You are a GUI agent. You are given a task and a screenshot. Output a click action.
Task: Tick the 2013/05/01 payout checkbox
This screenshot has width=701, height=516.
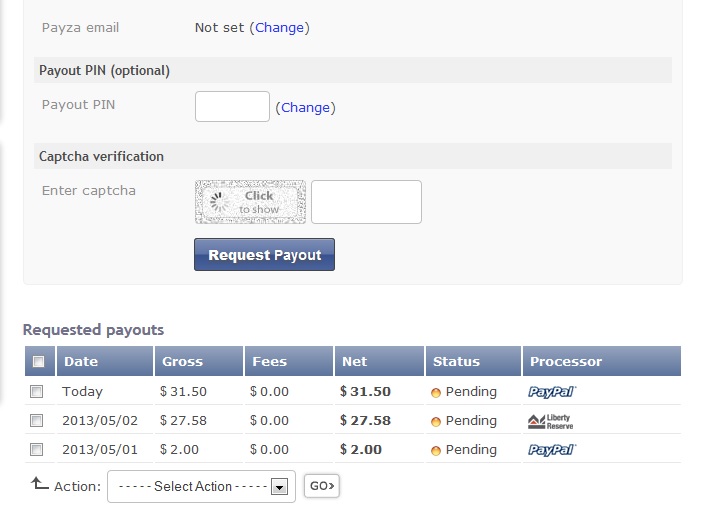(37, 450)
